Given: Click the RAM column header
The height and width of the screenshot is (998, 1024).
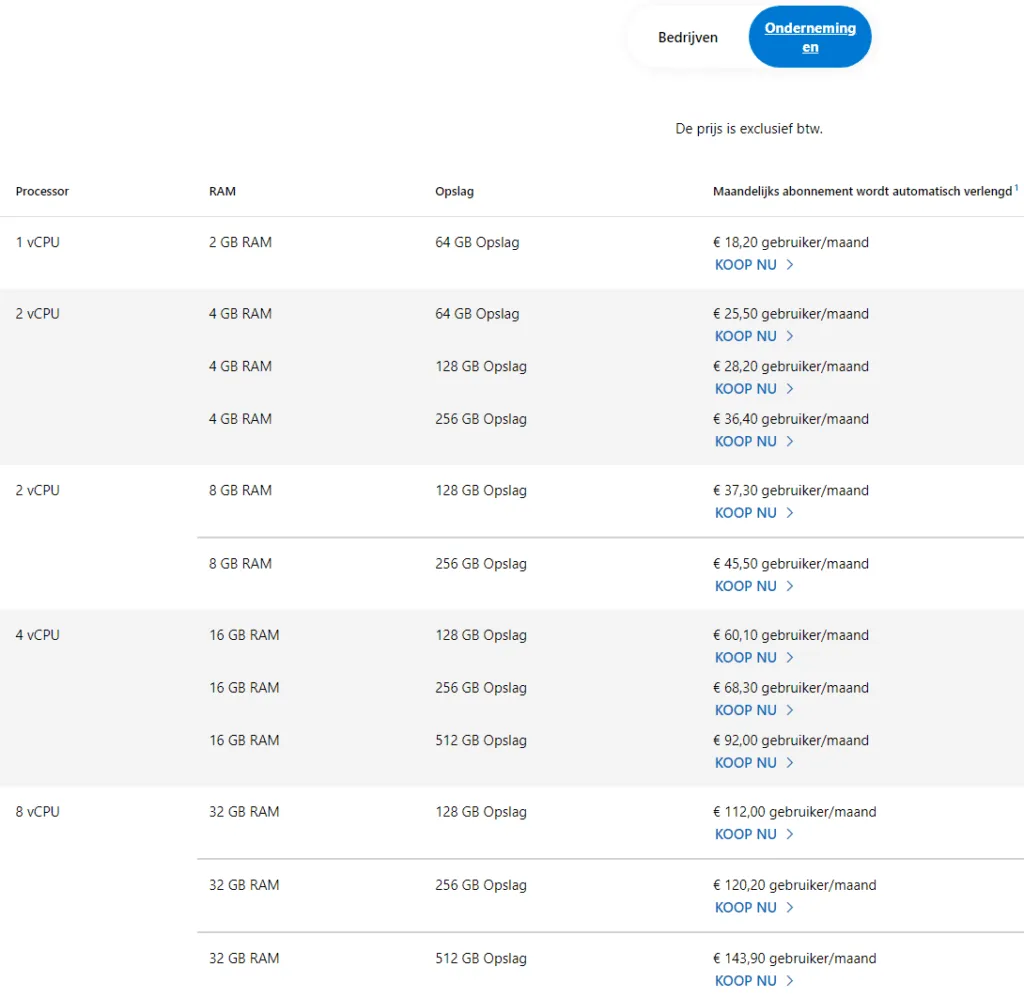Looking at the screenshot, I should (x=222, y=191).
